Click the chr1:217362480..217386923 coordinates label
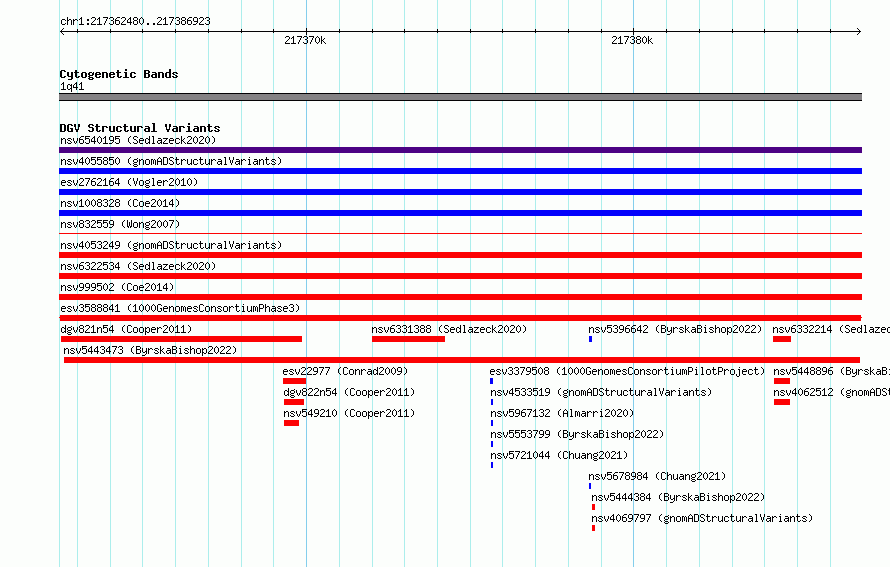 click(135, 21)
